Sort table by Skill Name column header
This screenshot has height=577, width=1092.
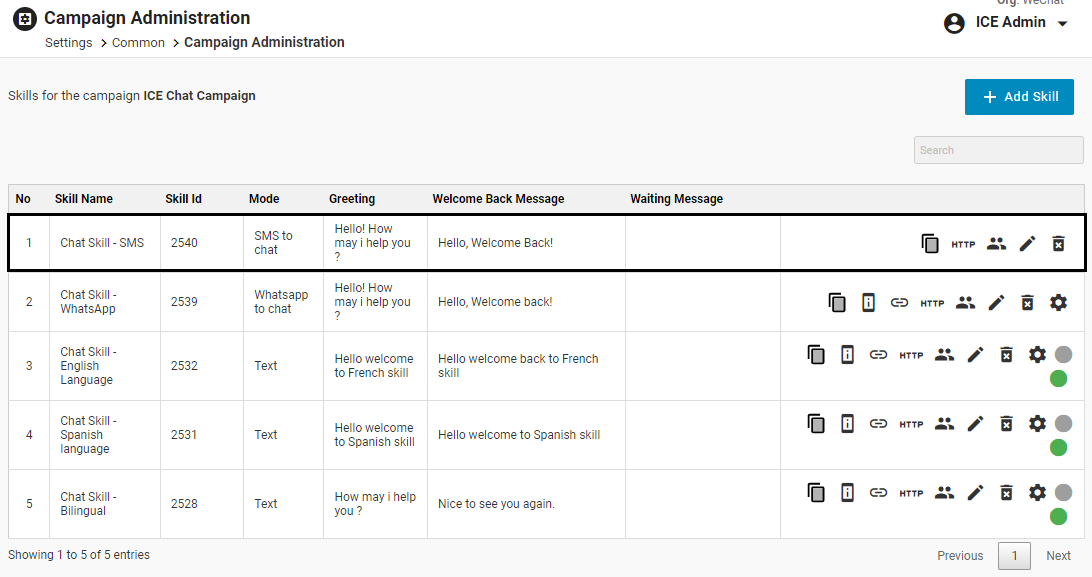pyautogui.click(x=84, y=199)
